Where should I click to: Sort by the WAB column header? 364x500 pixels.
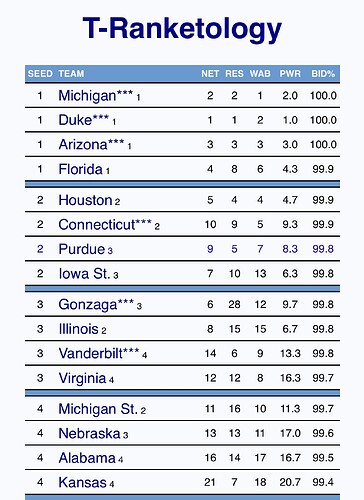pyautogui.click(x=260, y=74)
